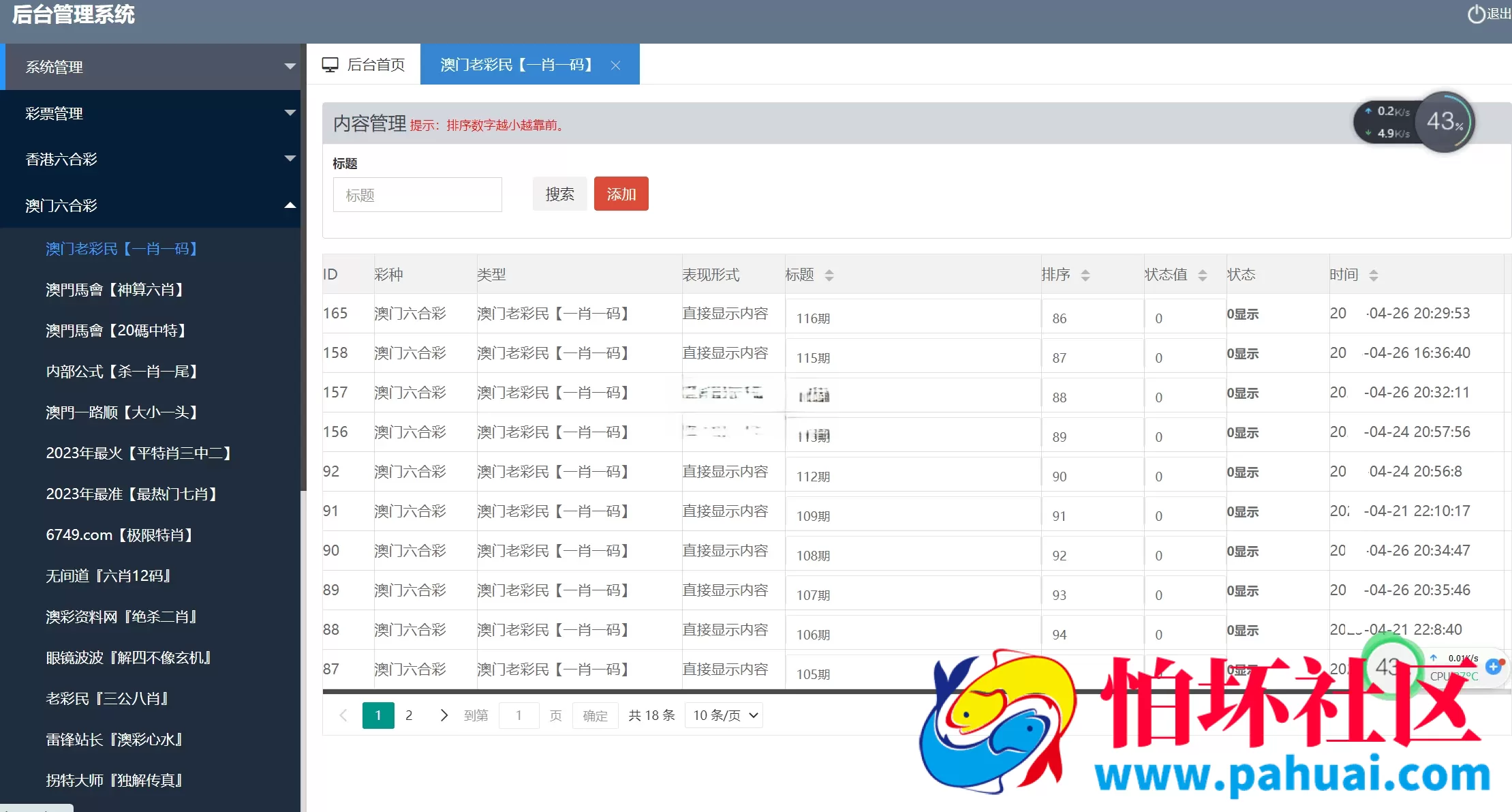The image size is (1512, 812).
Task: Close the 澳门老彩民【一肖一码】 tab
Action: [x=615, y=65]
